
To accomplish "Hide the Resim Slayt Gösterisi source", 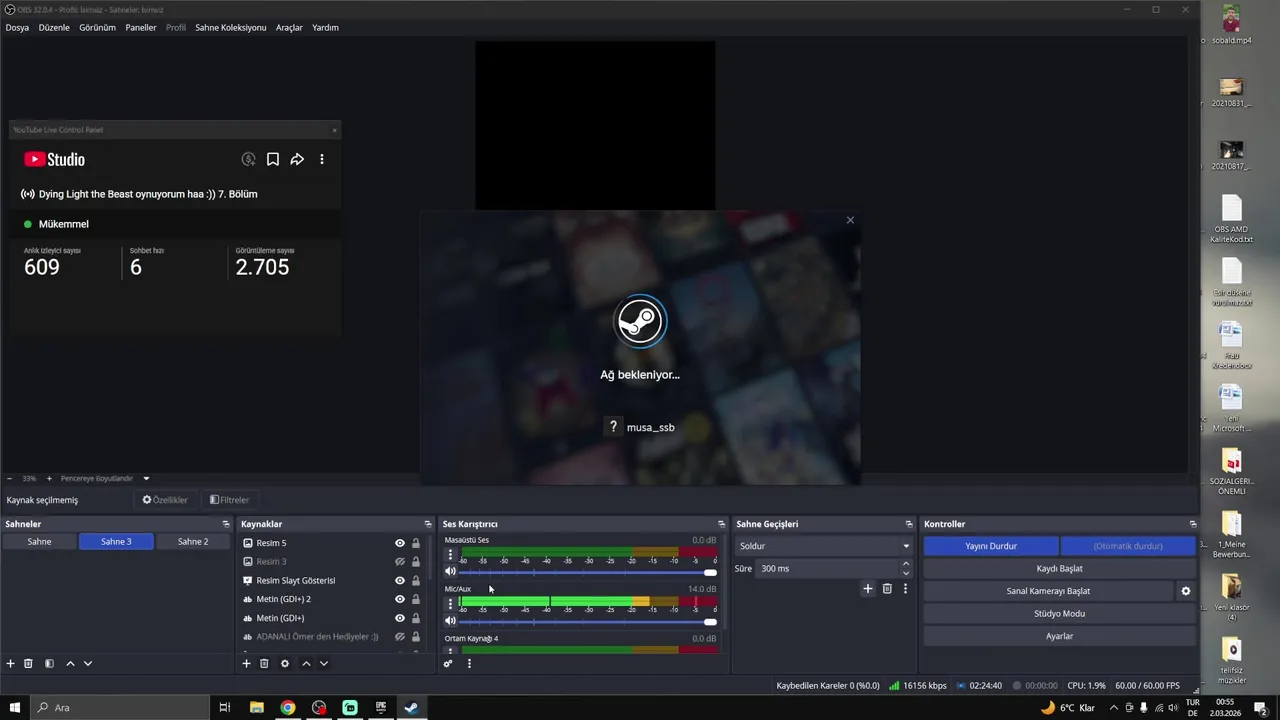I will [400, 581].
